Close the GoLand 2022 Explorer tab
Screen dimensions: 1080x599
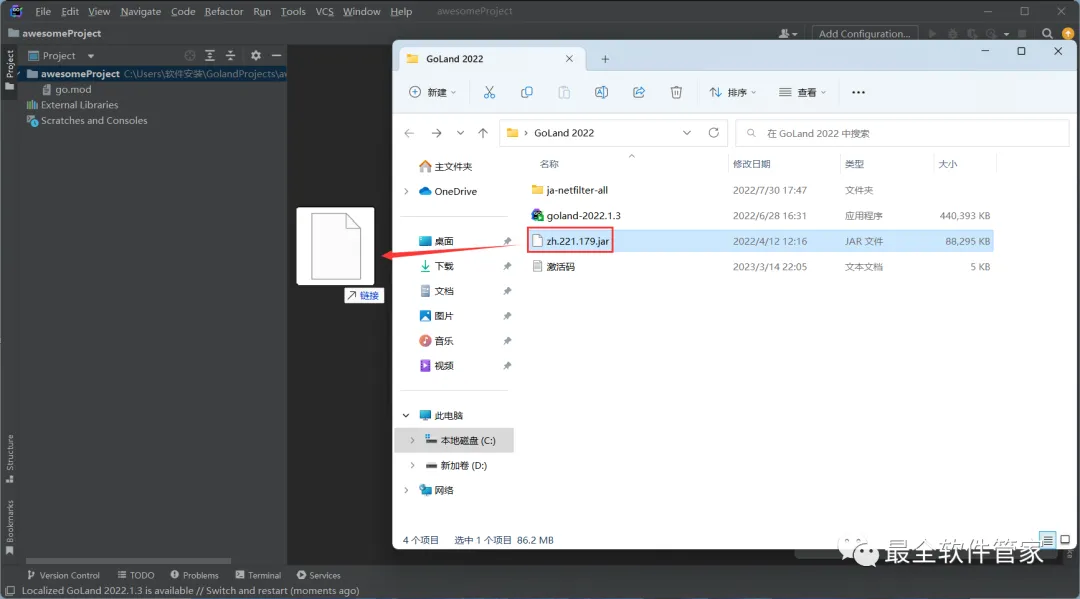[x=569, y=59]
